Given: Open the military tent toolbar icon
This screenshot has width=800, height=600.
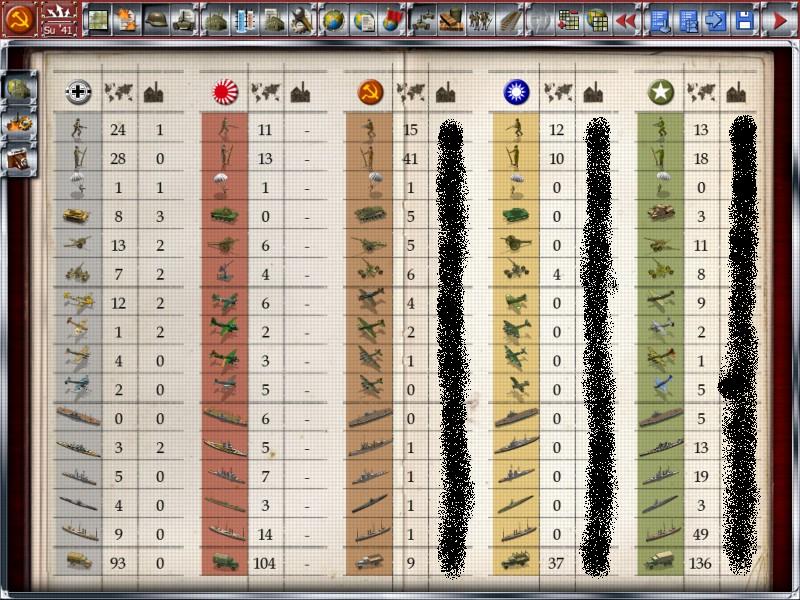Looking at the screenshot, I should [x=215, y=20].
